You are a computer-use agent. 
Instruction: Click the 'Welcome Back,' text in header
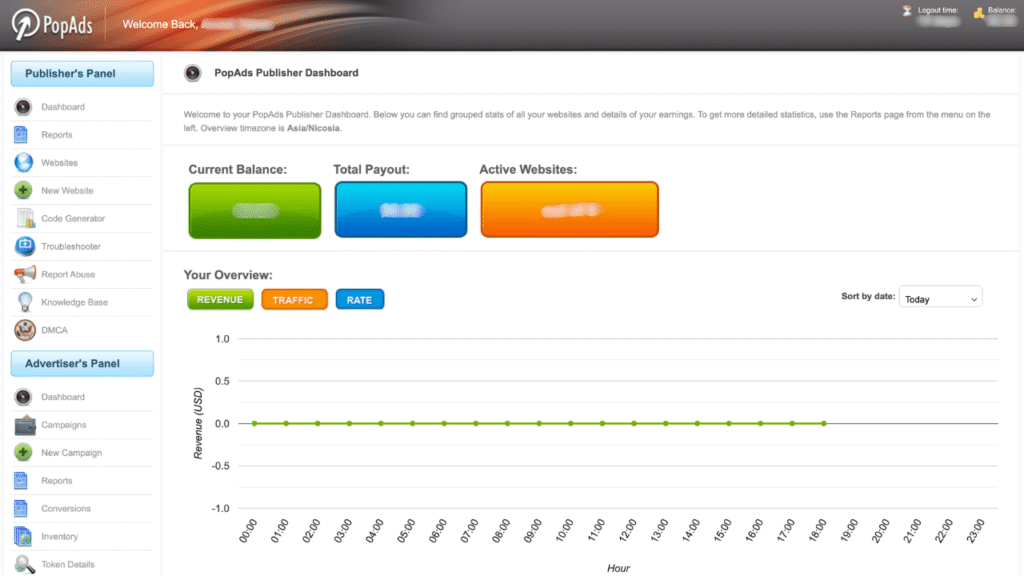tap(160, 24)
